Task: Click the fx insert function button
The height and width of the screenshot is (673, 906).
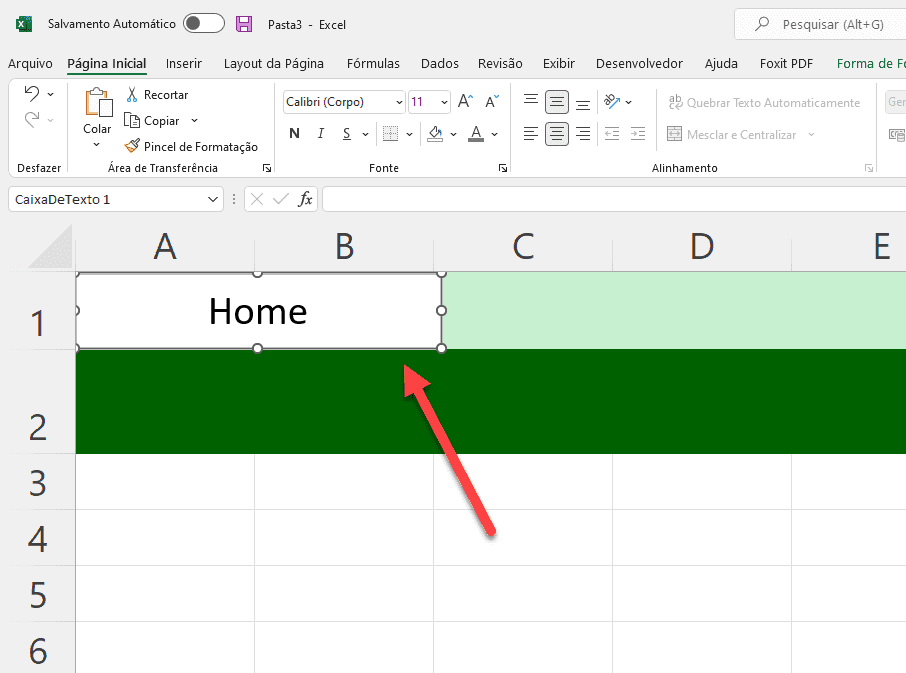Action: 305,199
